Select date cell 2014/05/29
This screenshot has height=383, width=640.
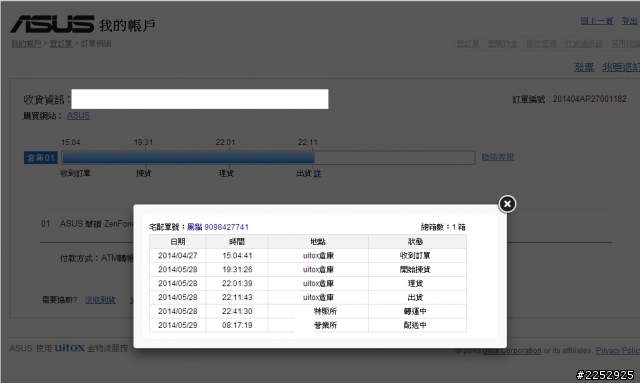178,325
